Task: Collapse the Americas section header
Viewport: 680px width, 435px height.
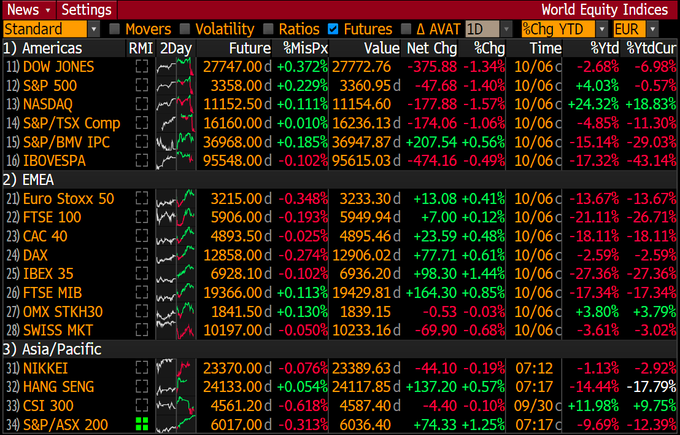Action: tap(42, 48)
